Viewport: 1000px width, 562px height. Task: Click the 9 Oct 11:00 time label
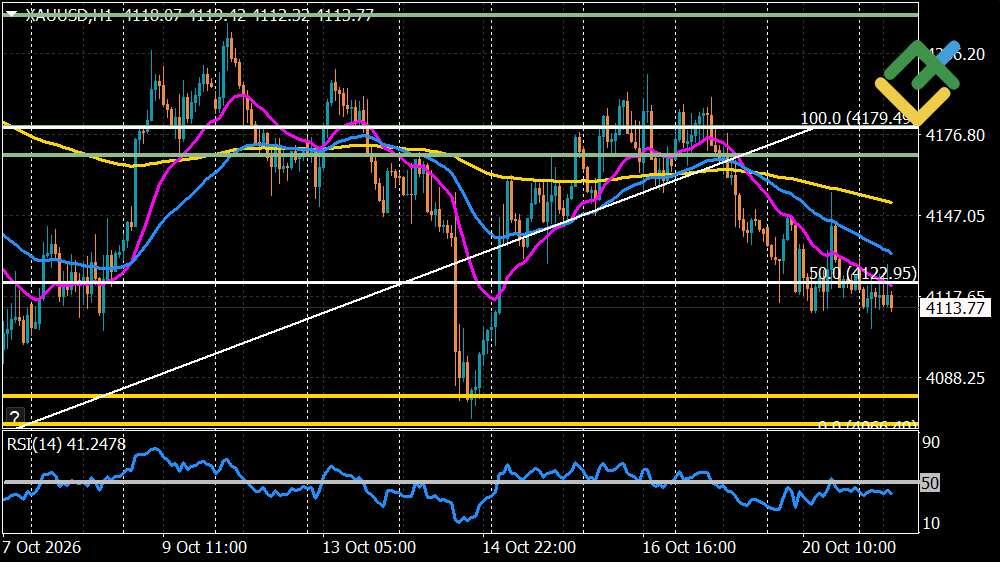[204, 547]
